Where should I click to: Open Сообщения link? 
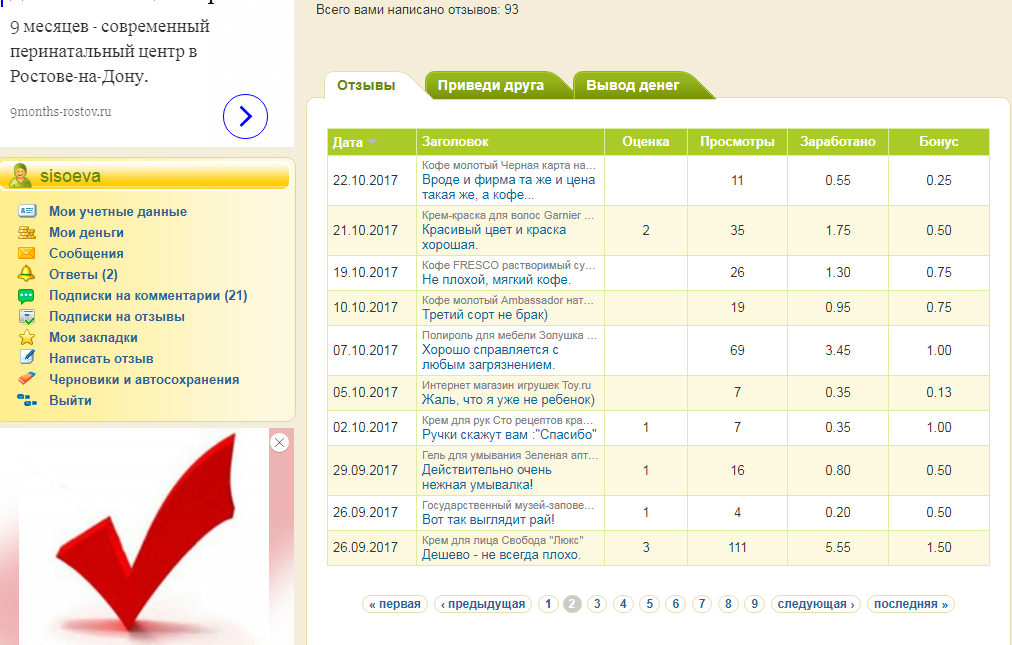pos(86,253)
